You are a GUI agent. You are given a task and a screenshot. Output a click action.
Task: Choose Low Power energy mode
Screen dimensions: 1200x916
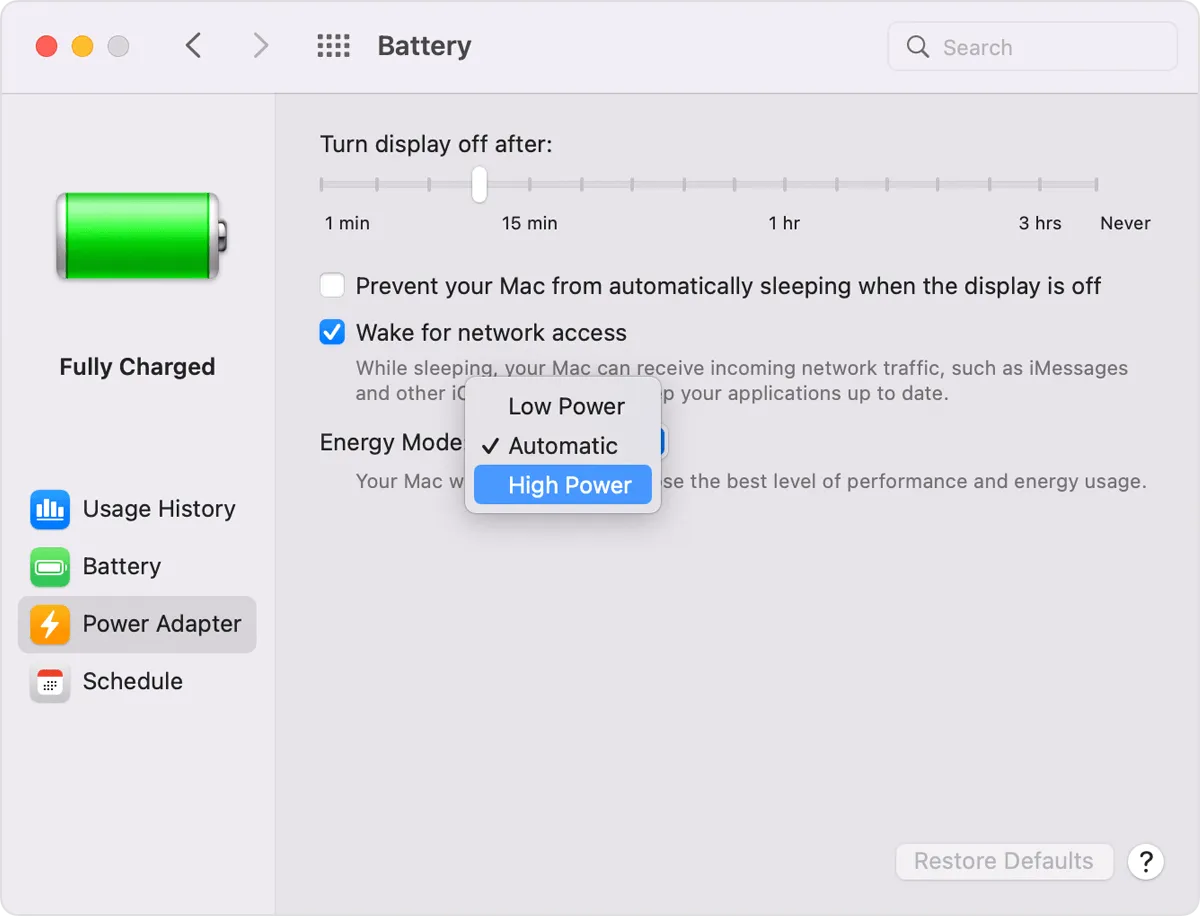565,406
